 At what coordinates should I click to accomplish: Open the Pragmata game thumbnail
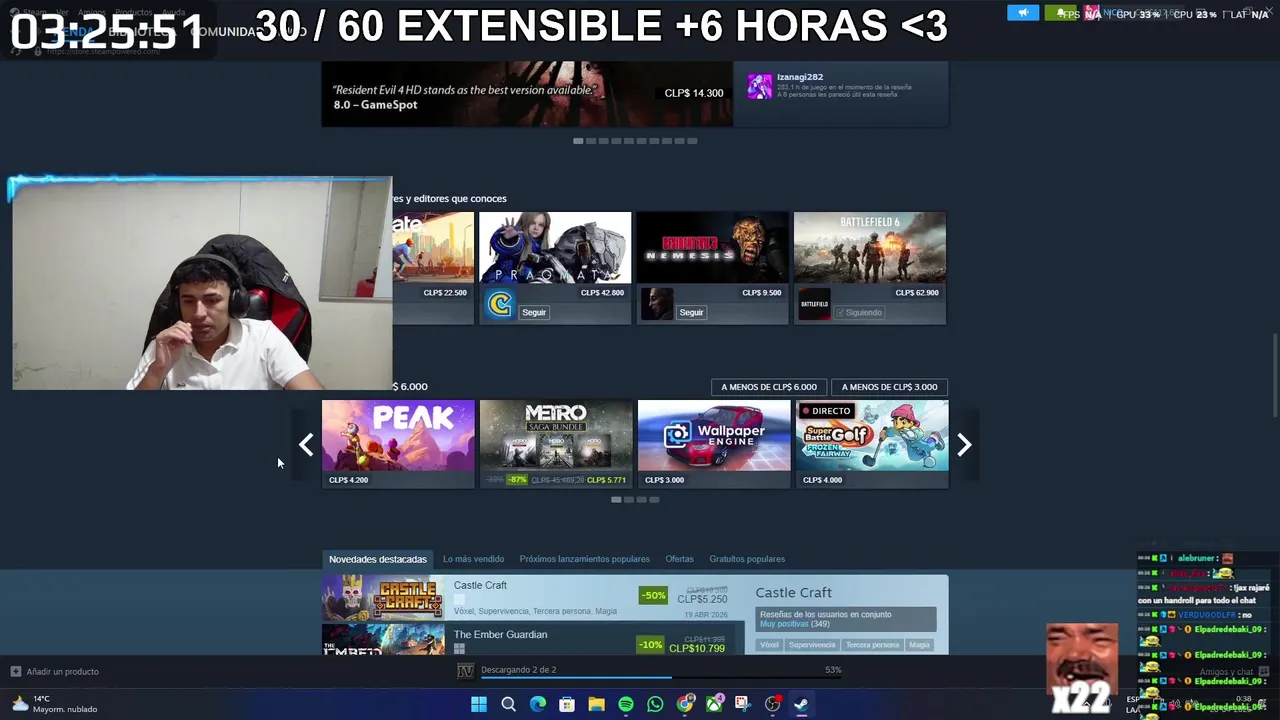(x=555, y=247)
